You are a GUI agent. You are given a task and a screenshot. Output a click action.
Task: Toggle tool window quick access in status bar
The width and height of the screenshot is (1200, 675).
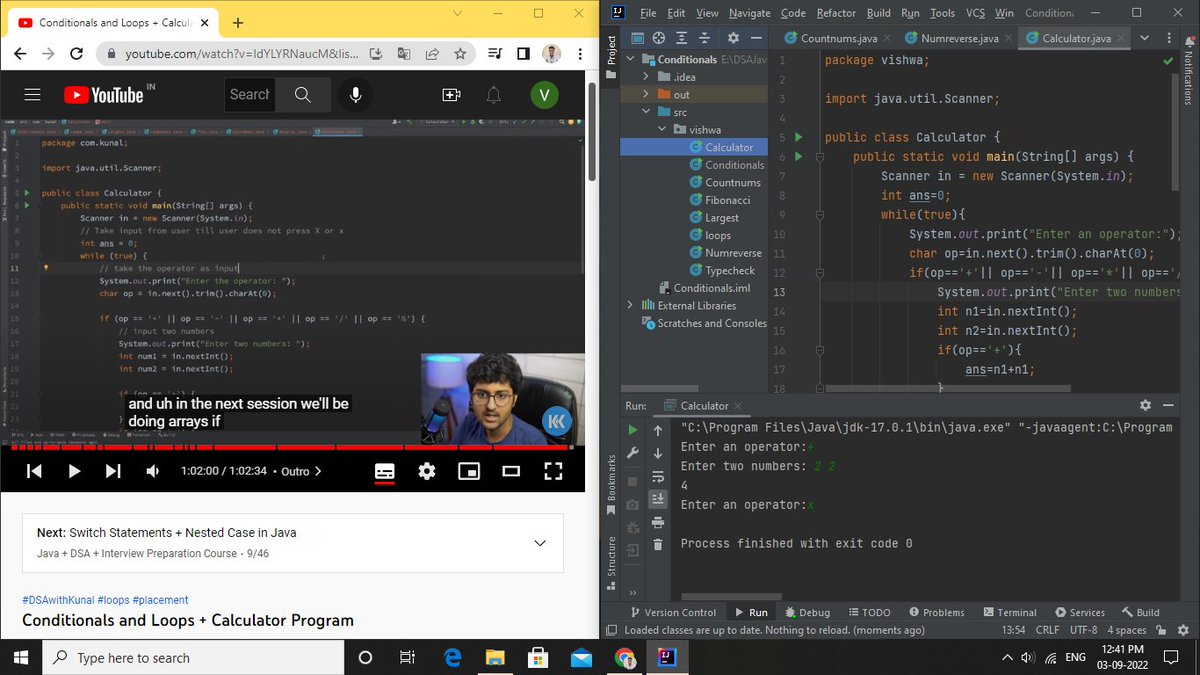tap(612, 630)
